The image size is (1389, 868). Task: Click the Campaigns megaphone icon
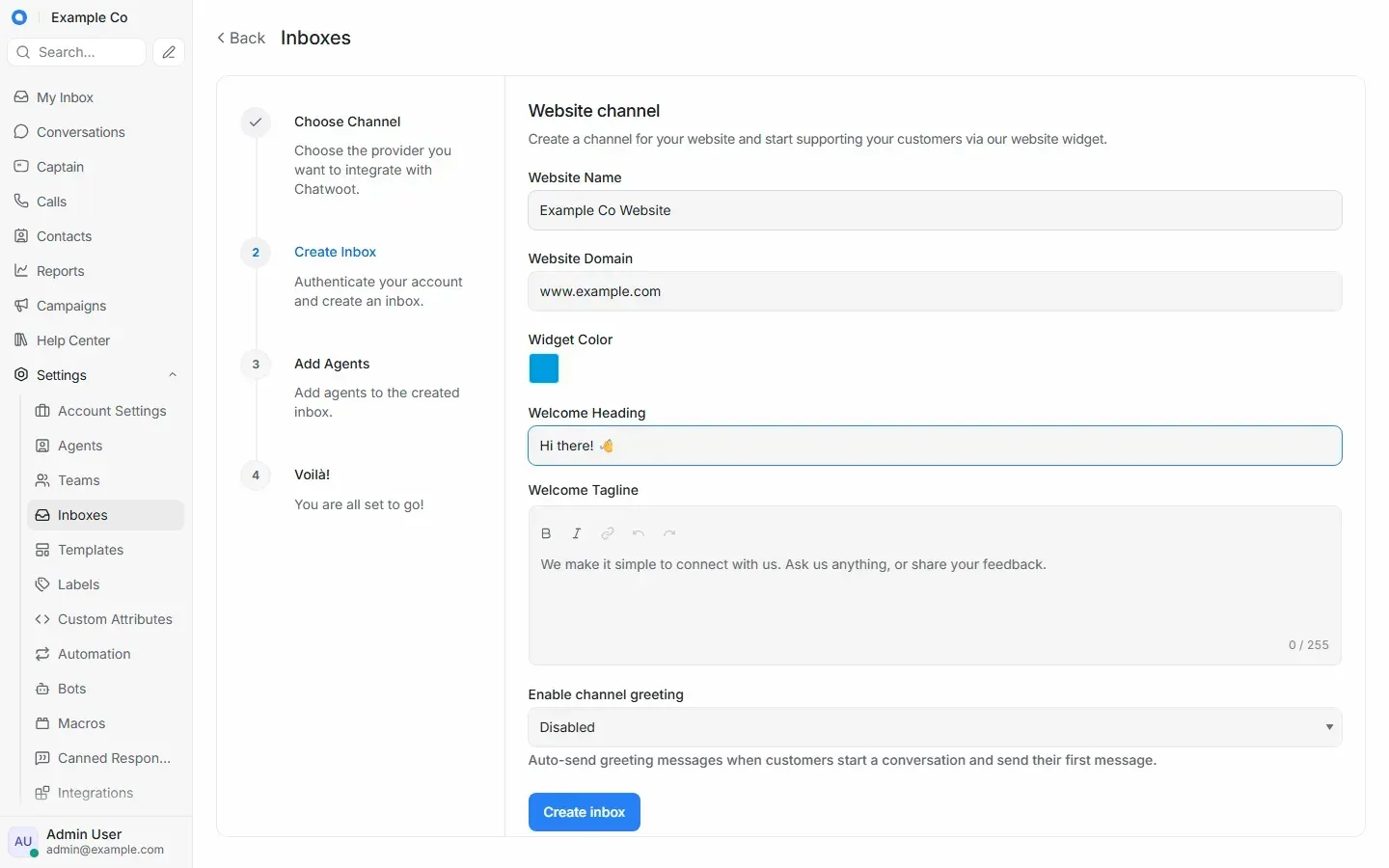(x=21, y=306)
